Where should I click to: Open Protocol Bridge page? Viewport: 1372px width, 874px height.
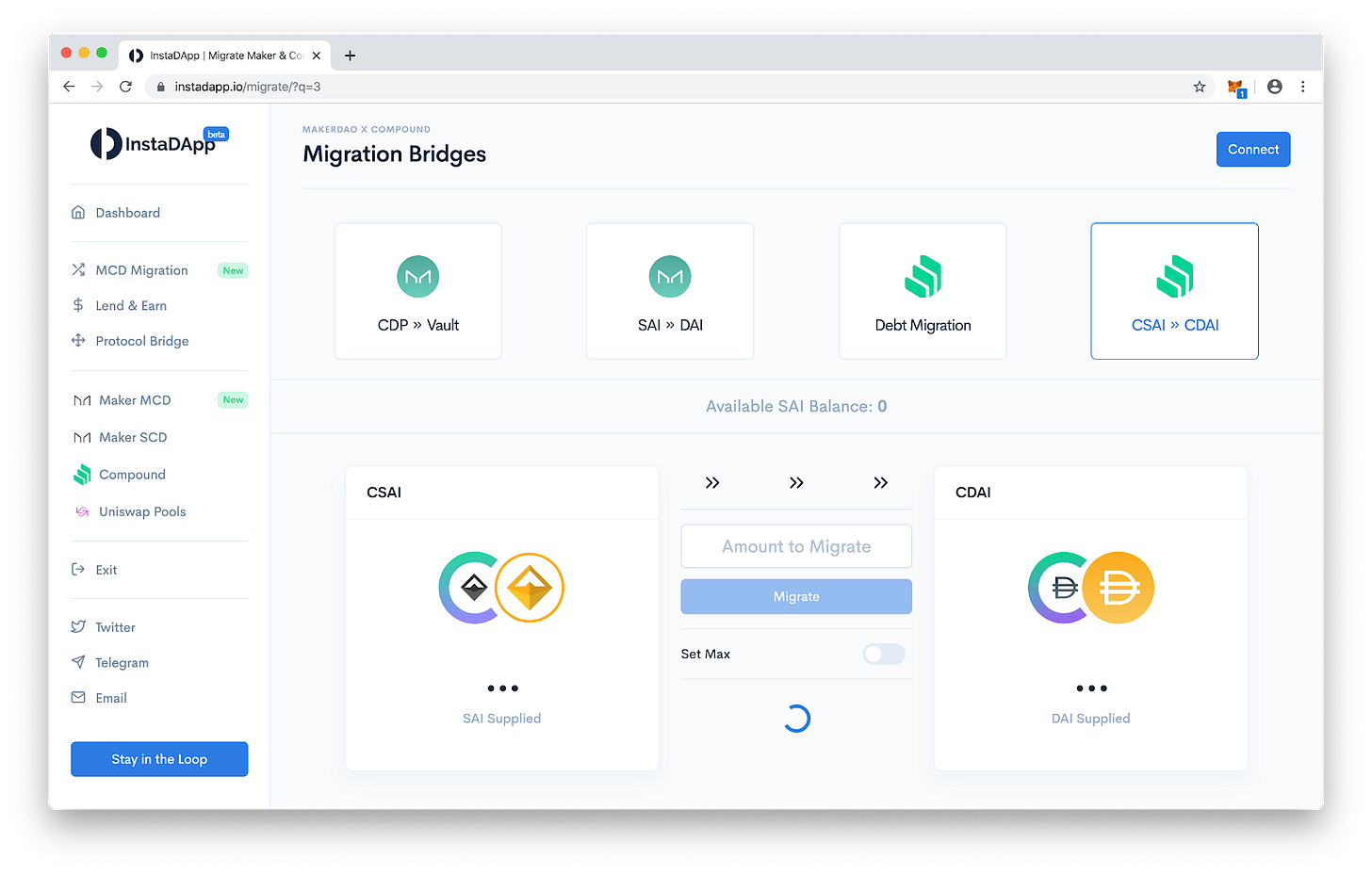click(141, 341)
